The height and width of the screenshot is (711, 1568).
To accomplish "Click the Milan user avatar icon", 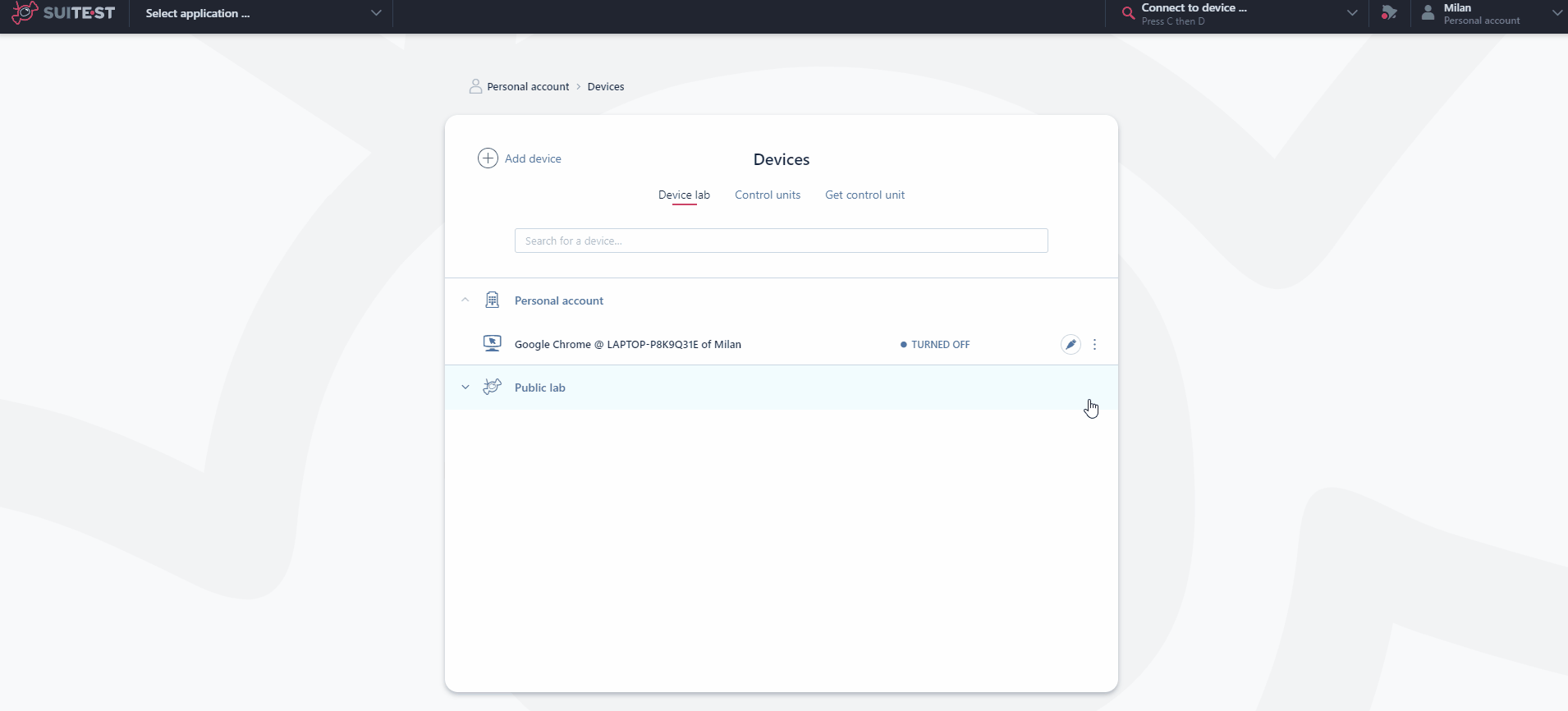I will tap(1428, 12).
